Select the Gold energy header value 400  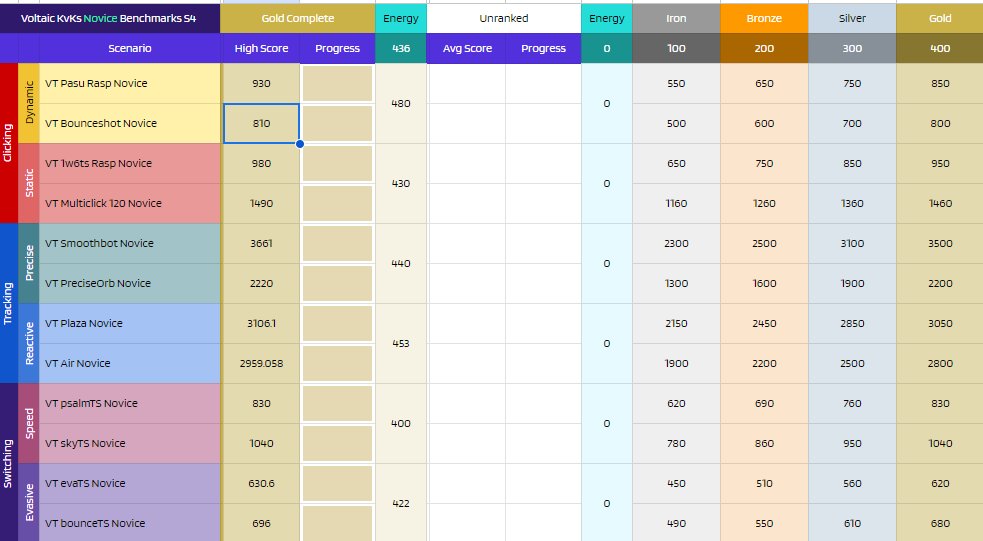pyautogui.click(x=940, y=48)
